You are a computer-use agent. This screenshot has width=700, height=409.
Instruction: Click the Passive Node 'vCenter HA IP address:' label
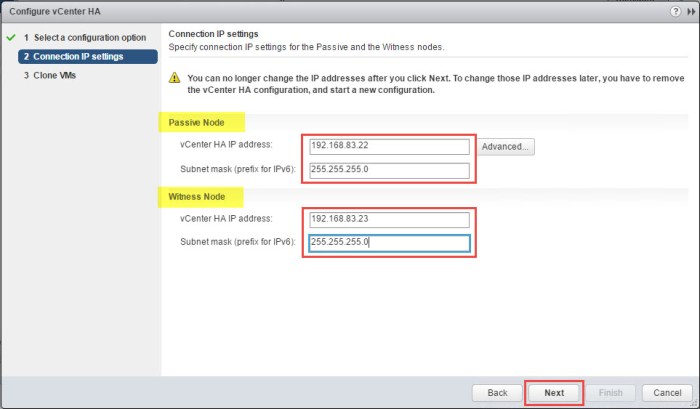click(226, 145)
